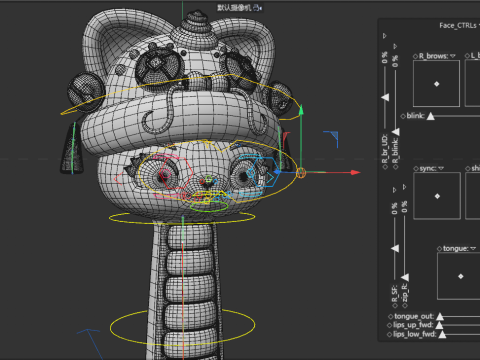The image size is (480, 360).
Task: Click the default camera icon in viewport header
Action: pyautogui.click(x=257, y=7)
